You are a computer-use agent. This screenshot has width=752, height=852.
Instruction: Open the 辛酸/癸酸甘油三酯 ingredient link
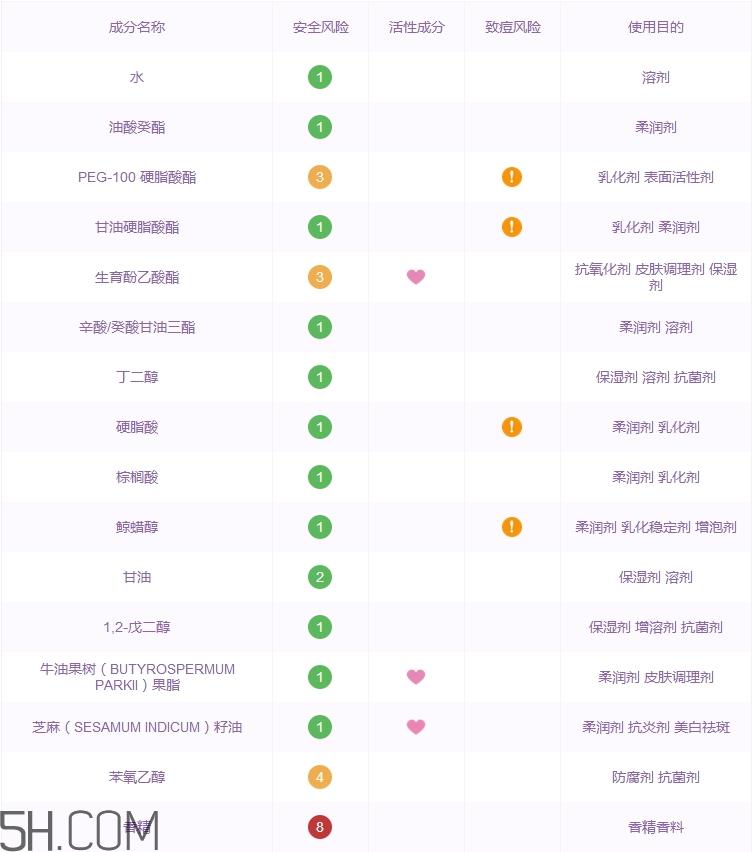(137, 327)
